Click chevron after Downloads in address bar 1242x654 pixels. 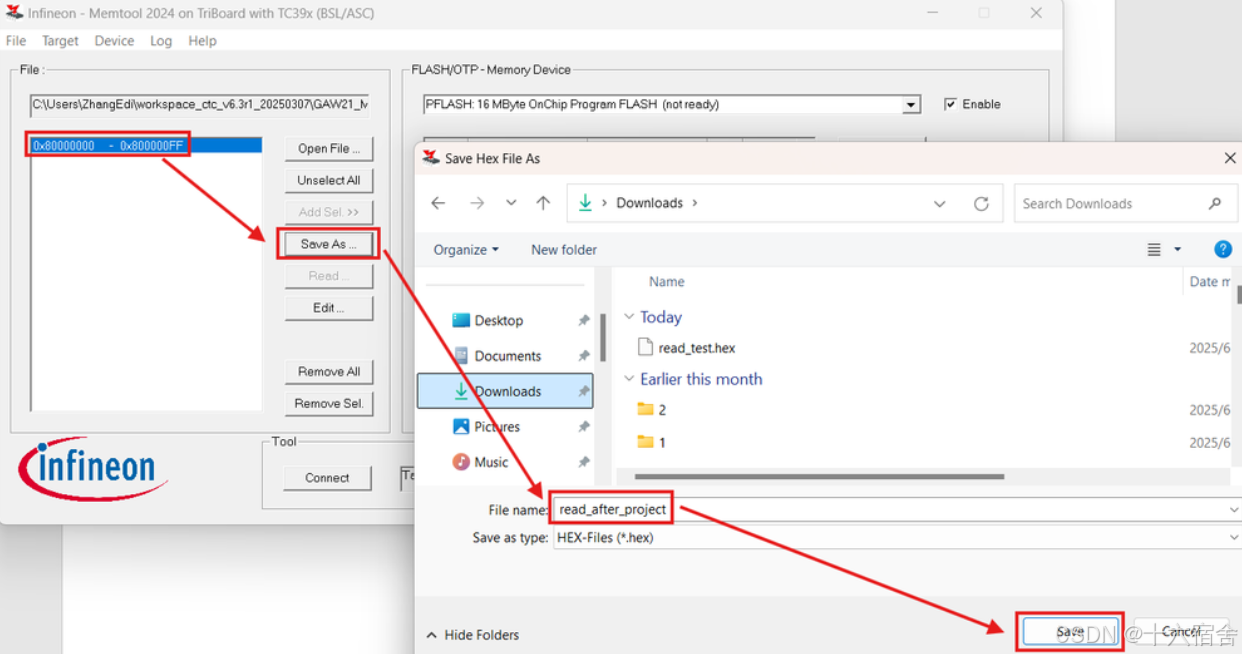tap(695, 203)
